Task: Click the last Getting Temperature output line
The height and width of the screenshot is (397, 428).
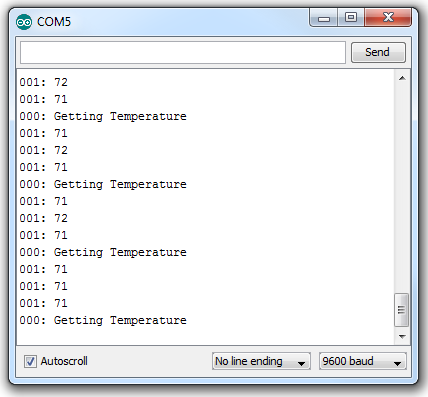Action: (103, 320)
